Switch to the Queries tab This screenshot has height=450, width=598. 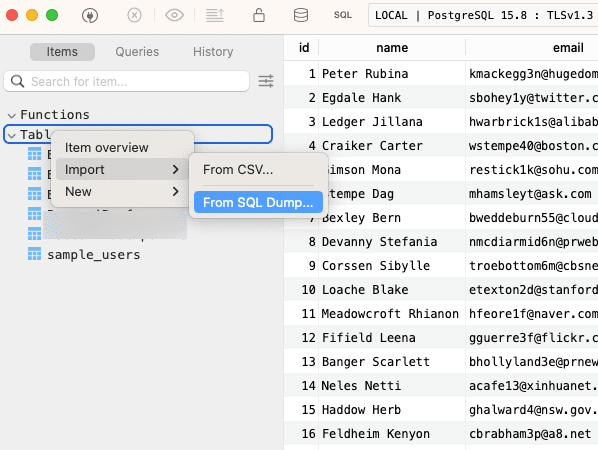137,51
